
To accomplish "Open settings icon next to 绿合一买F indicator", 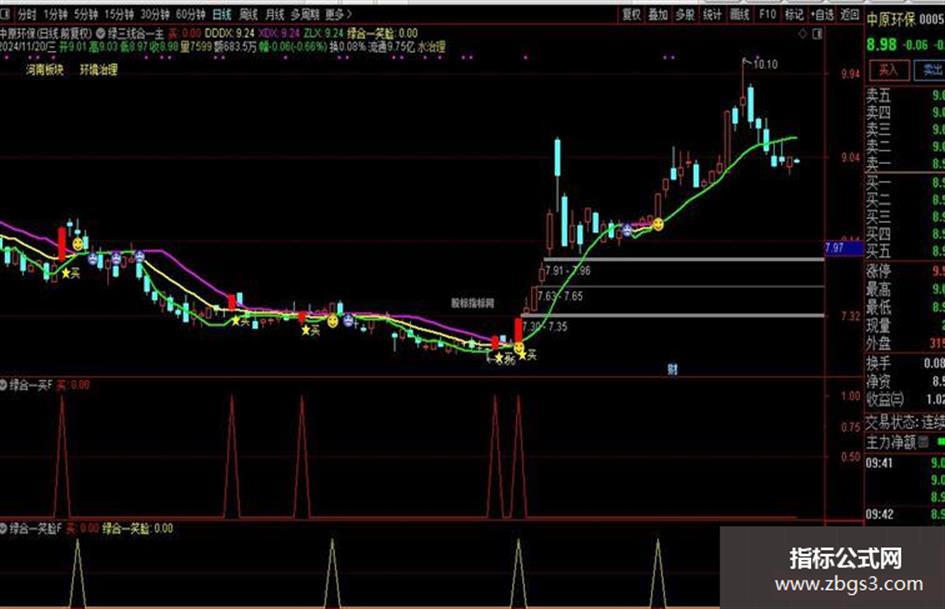I will [x=3, y=385].
